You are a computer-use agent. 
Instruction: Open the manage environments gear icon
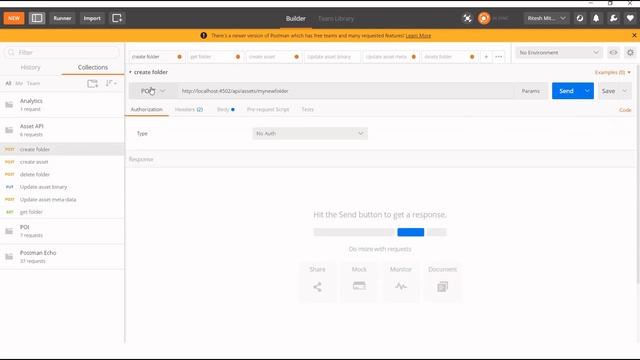tap(630, 53)
